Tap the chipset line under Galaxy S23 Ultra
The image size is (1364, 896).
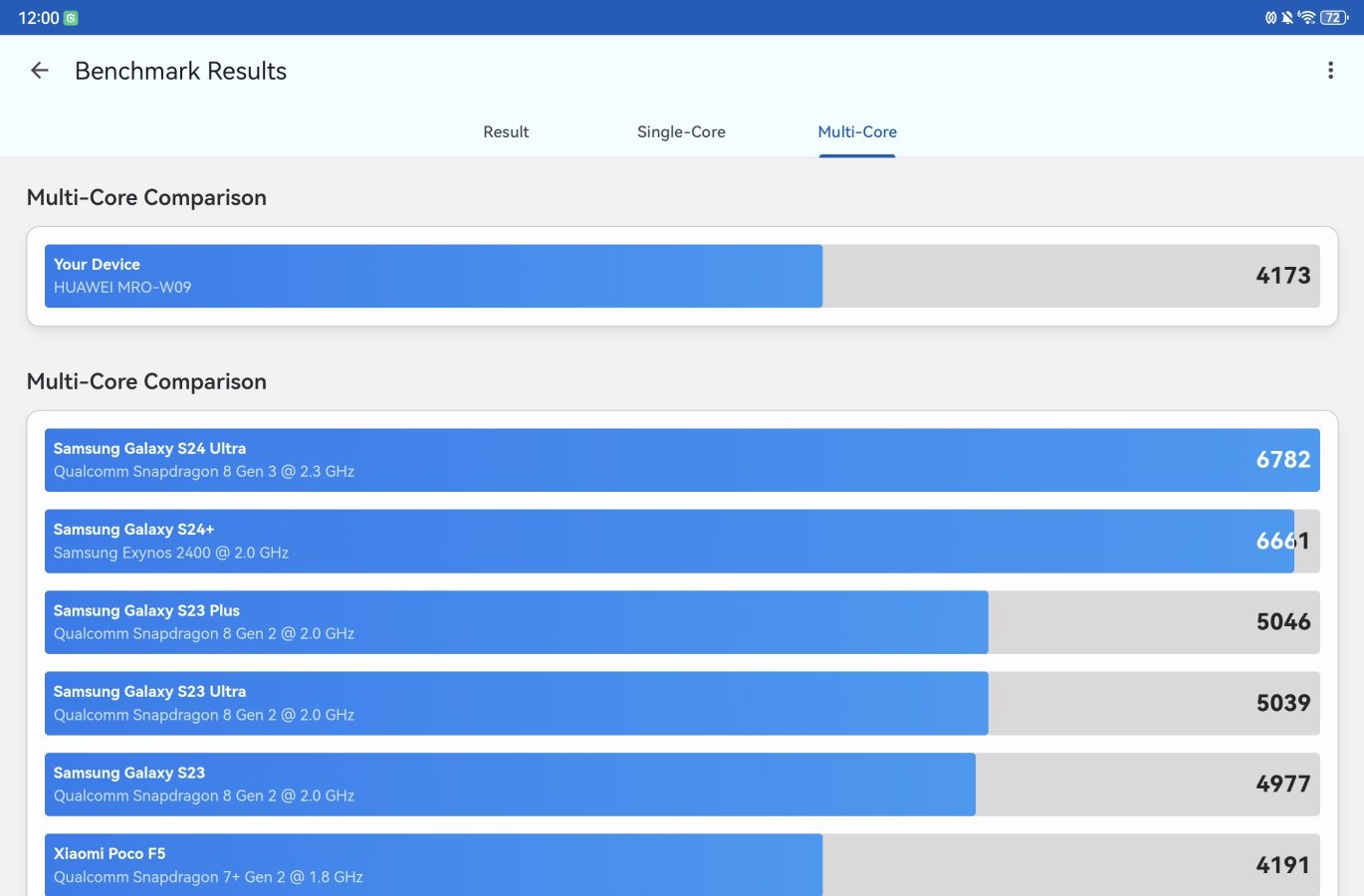(x=204, y=716)
